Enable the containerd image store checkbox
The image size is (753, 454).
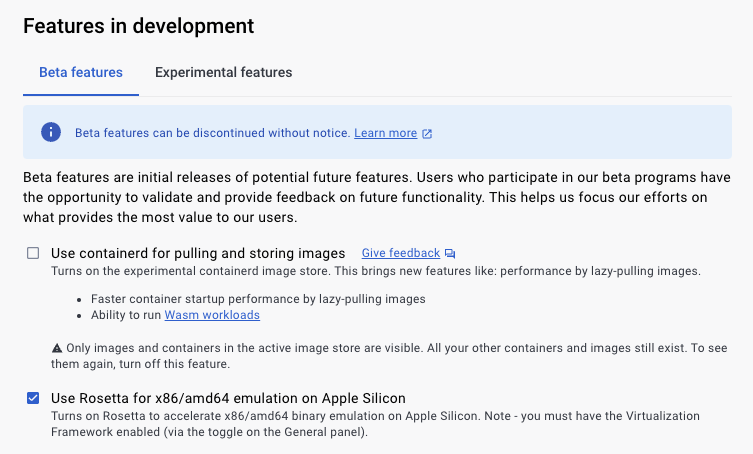click(33, 253)
